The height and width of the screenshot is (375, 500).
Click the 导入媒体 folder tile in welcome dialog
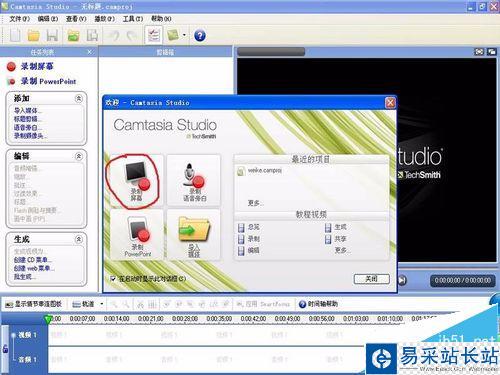(194, 235)
